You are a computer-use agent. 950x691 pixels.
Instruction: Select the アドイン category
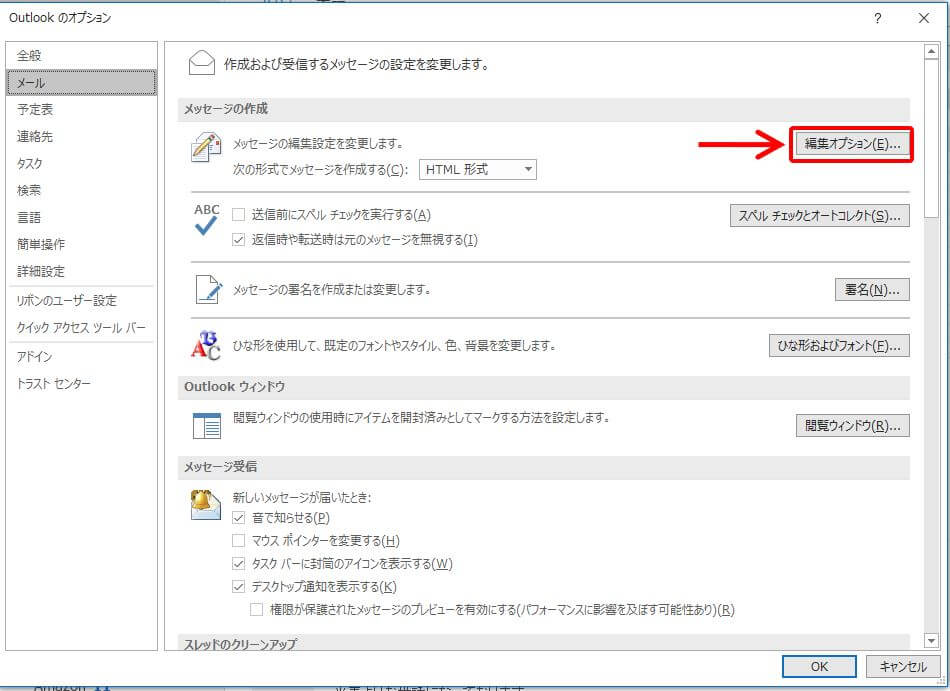pyautogui.click(x=81, y=357)
